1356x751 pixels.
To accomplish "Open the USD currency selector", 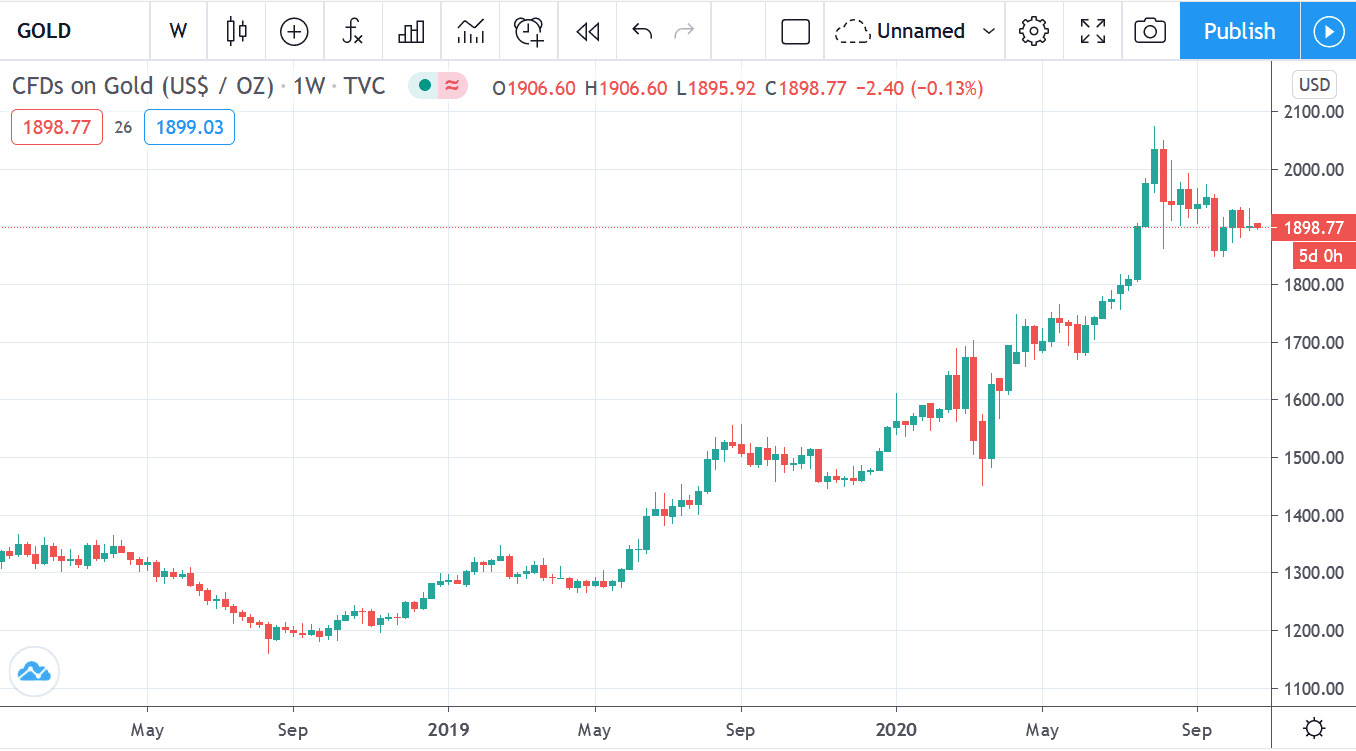I will (1313, 84).
